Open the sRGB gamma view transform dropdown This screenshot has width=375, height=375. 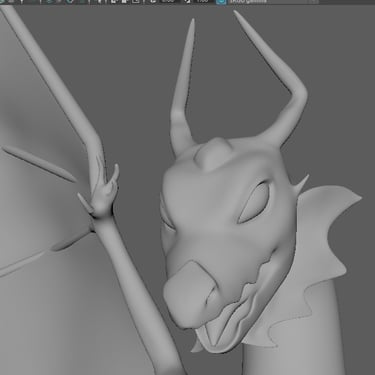coord(273,2)
